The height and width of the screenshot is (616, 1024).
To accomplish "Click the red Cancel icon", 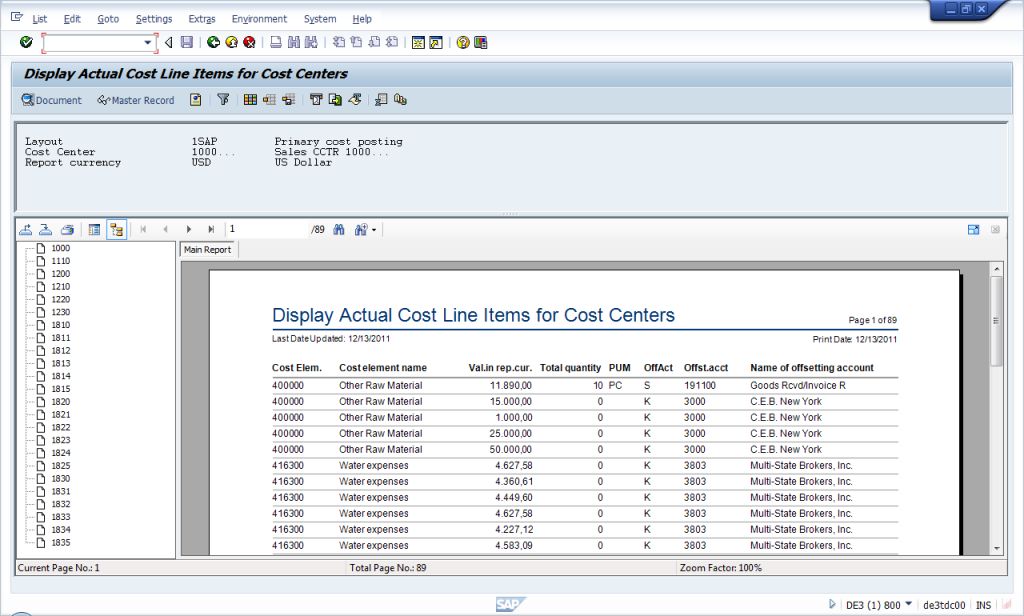I will (249, 42).
